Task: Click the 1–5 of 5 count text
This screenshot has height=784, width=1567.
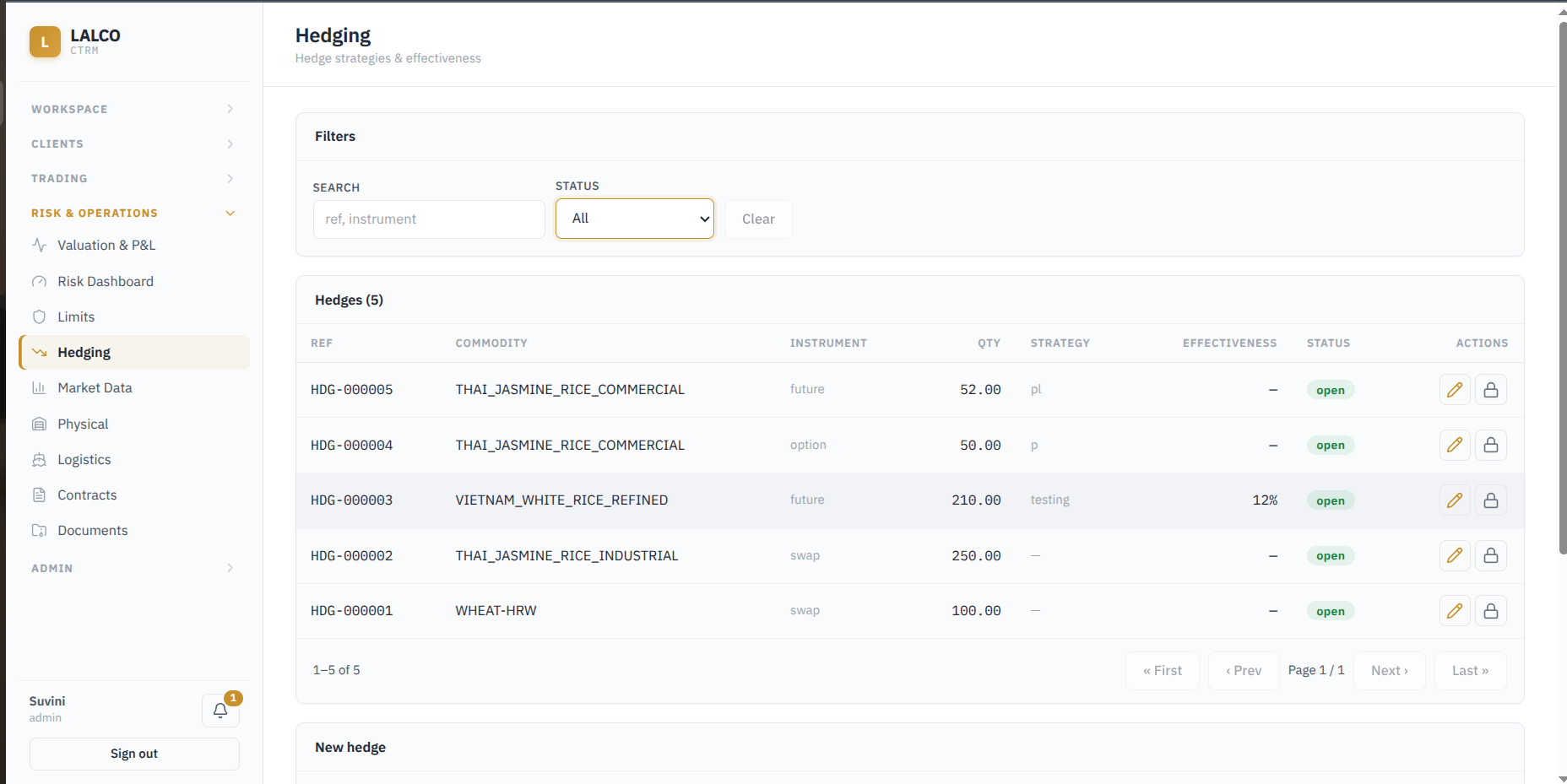Action: [x=337, y=670]
